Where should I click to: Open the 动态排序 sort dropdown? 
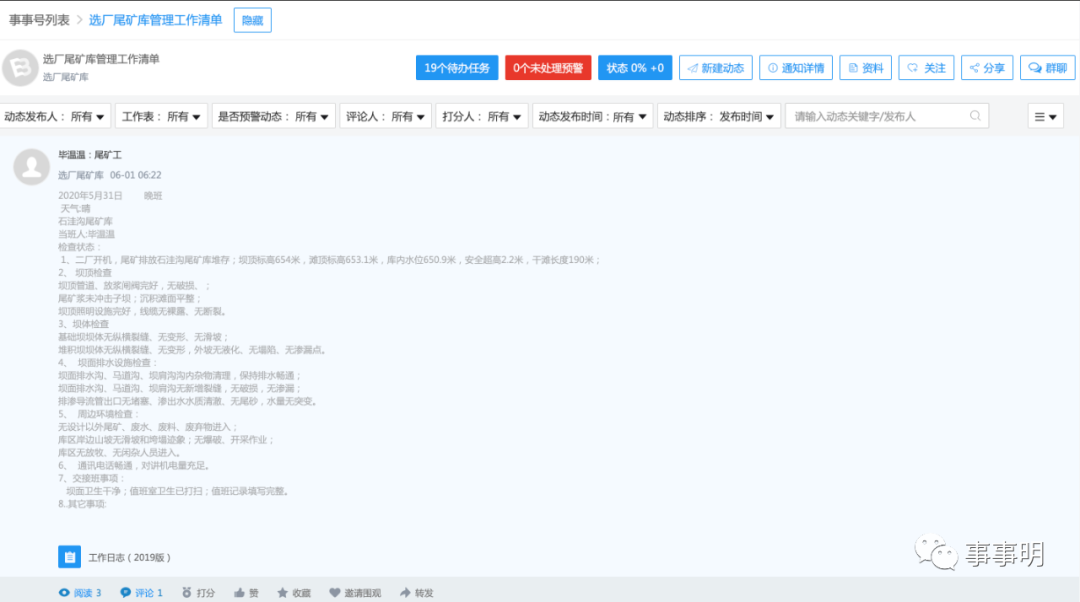(x=718, y=117)
